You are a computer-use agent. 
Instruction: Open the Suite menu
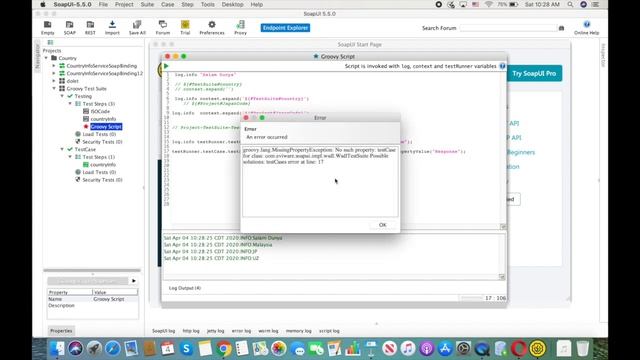147,4
